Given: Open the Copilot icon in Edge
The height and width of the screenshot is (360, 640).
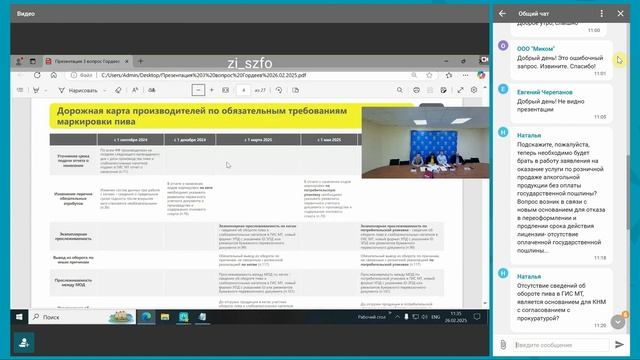Looking at the screenshot, I should tap(481, 75).
